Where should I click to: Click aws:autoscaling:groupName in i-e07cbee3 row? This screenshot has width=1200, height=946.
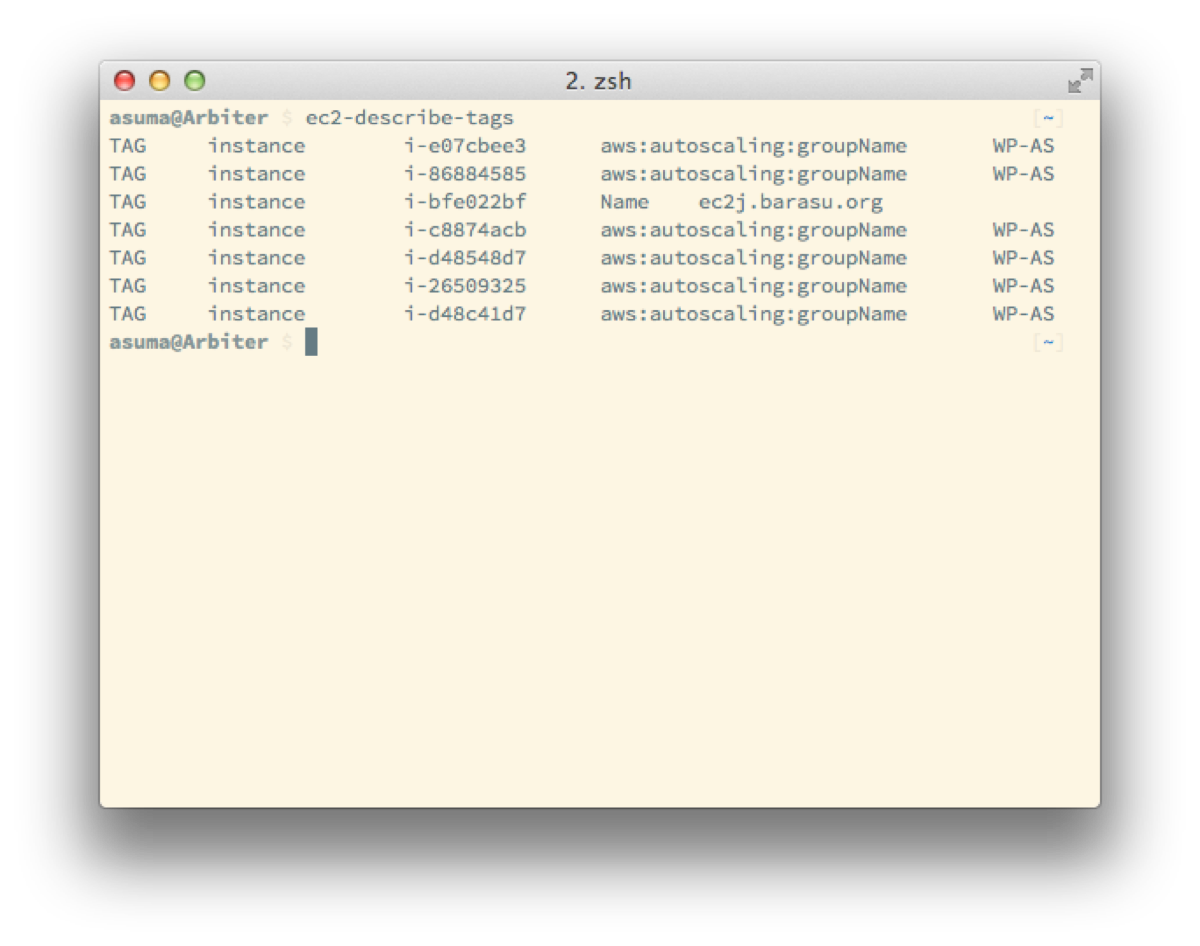[754, 146]
